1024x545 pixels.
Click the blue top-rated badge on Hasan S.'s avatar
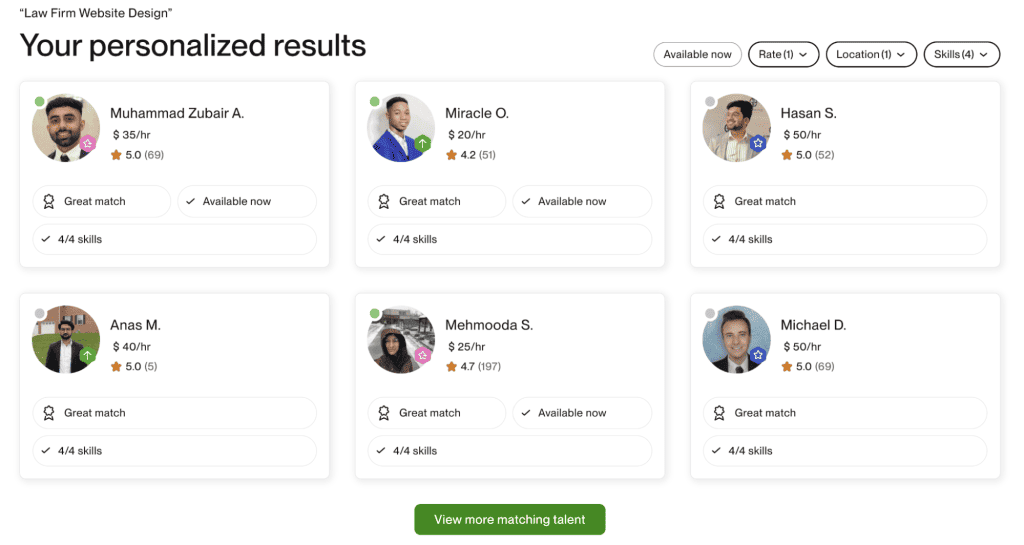pyautogui.click(x=758, y=144)
